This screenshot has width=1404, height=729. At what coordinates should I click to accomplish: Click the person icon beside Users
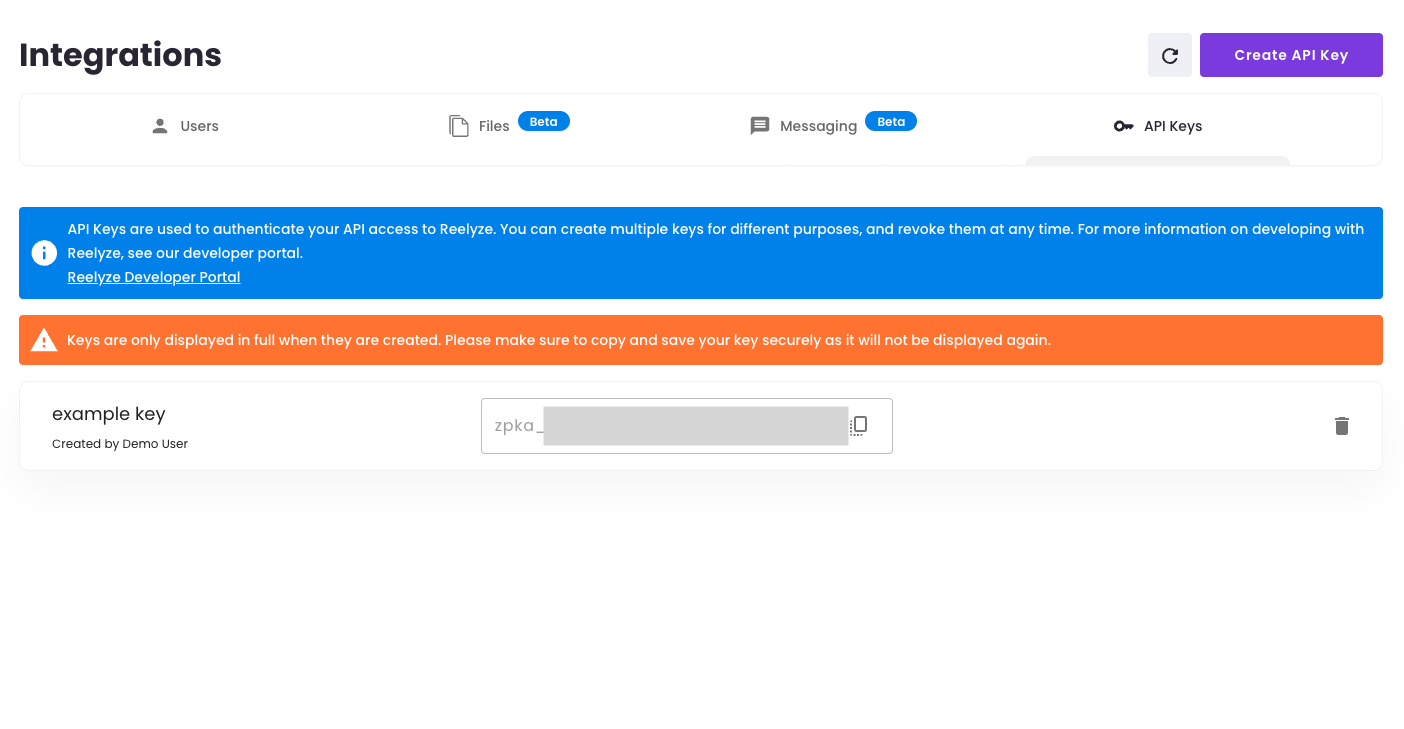click(x=160, y=126)
